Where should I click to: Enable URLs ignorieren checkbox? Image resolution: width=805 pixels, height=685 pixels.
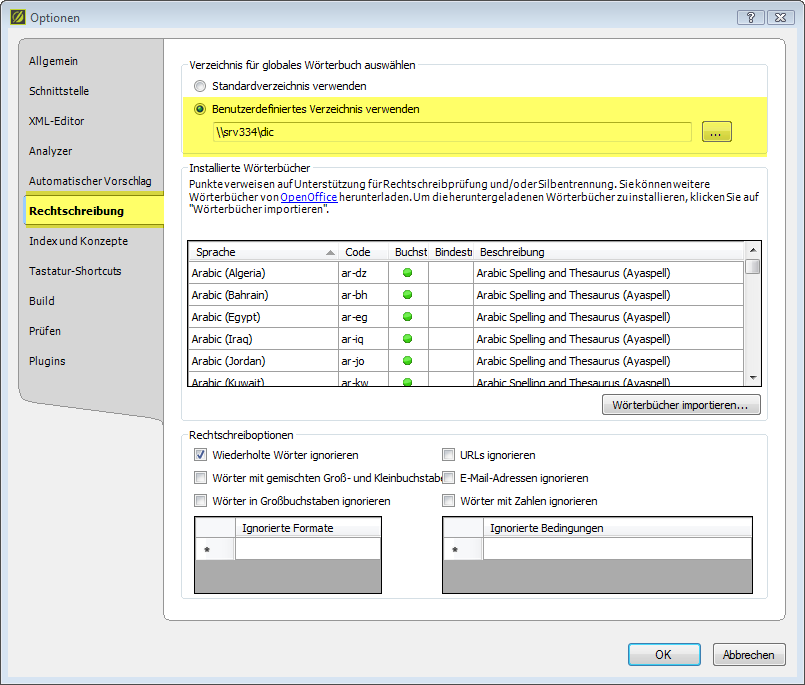tap(450, 455)
